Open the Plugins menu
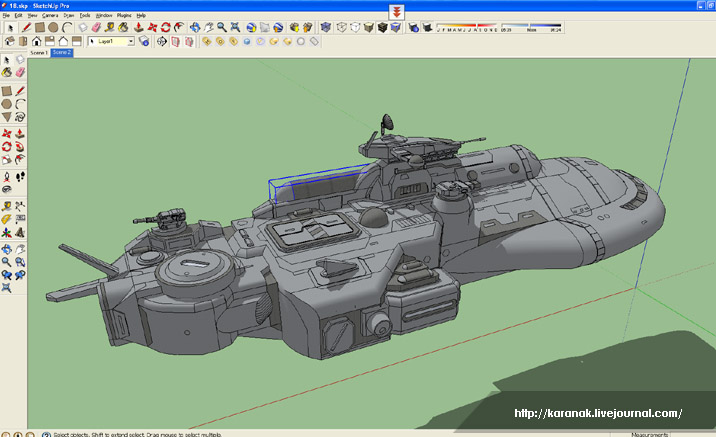The image size is (716, 437). [124, 16]
